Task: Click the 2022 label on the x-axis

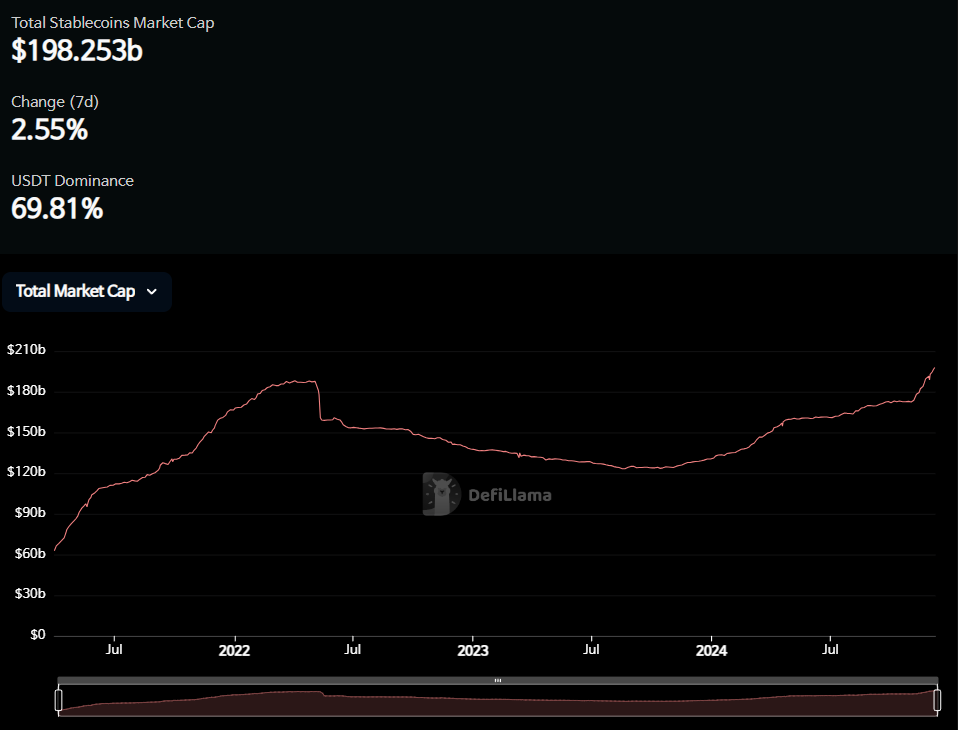Action: 234,651
